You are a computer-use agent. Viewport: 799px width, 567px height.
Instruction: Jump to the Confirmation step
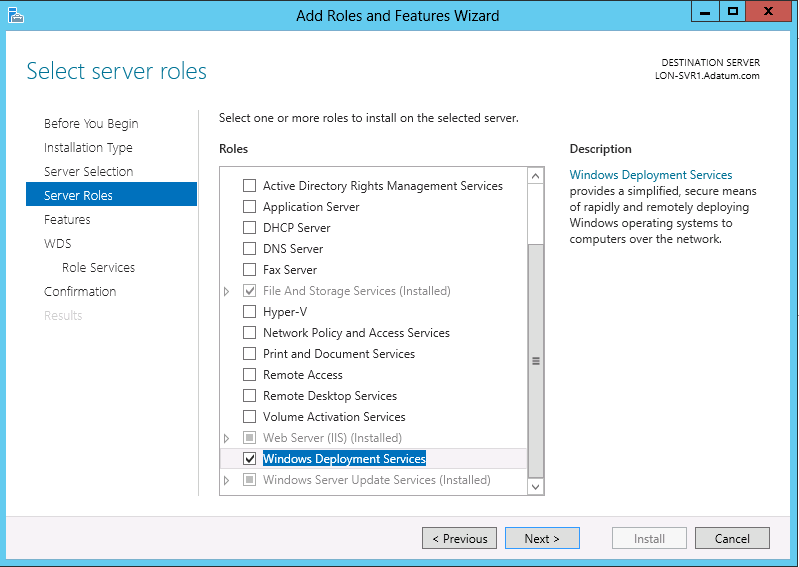80,292
